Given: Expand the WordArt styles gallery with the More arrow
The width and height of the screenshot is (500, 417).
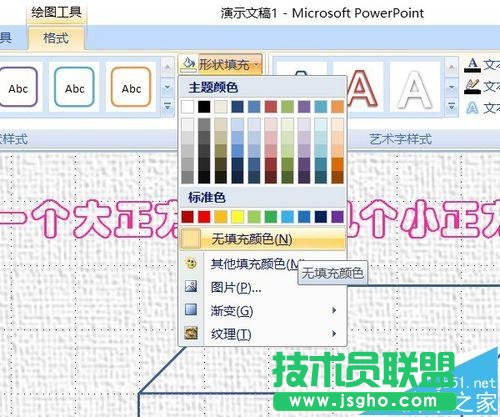Looking at the screenshot, I should 452,107.
